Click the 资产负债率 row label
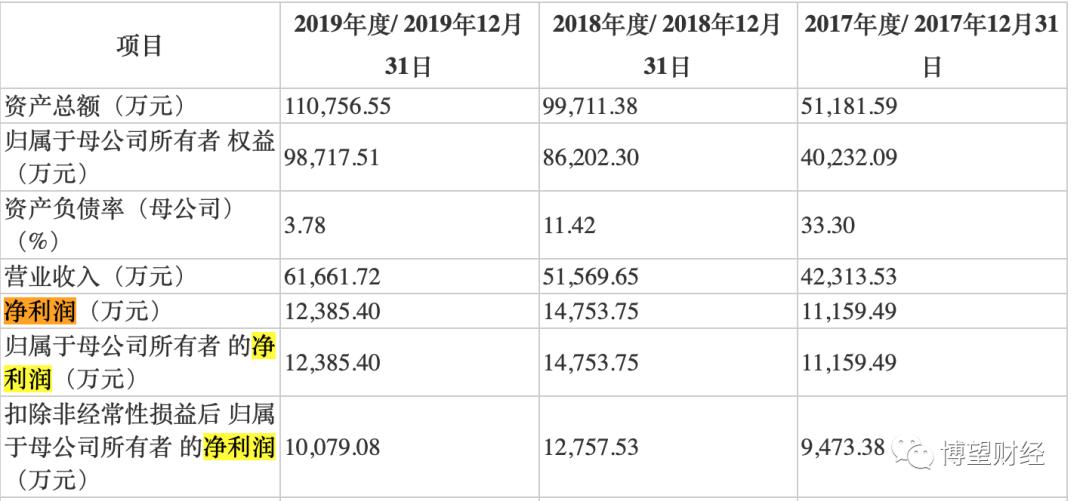 pyautogui.click(x=120, y=225)
